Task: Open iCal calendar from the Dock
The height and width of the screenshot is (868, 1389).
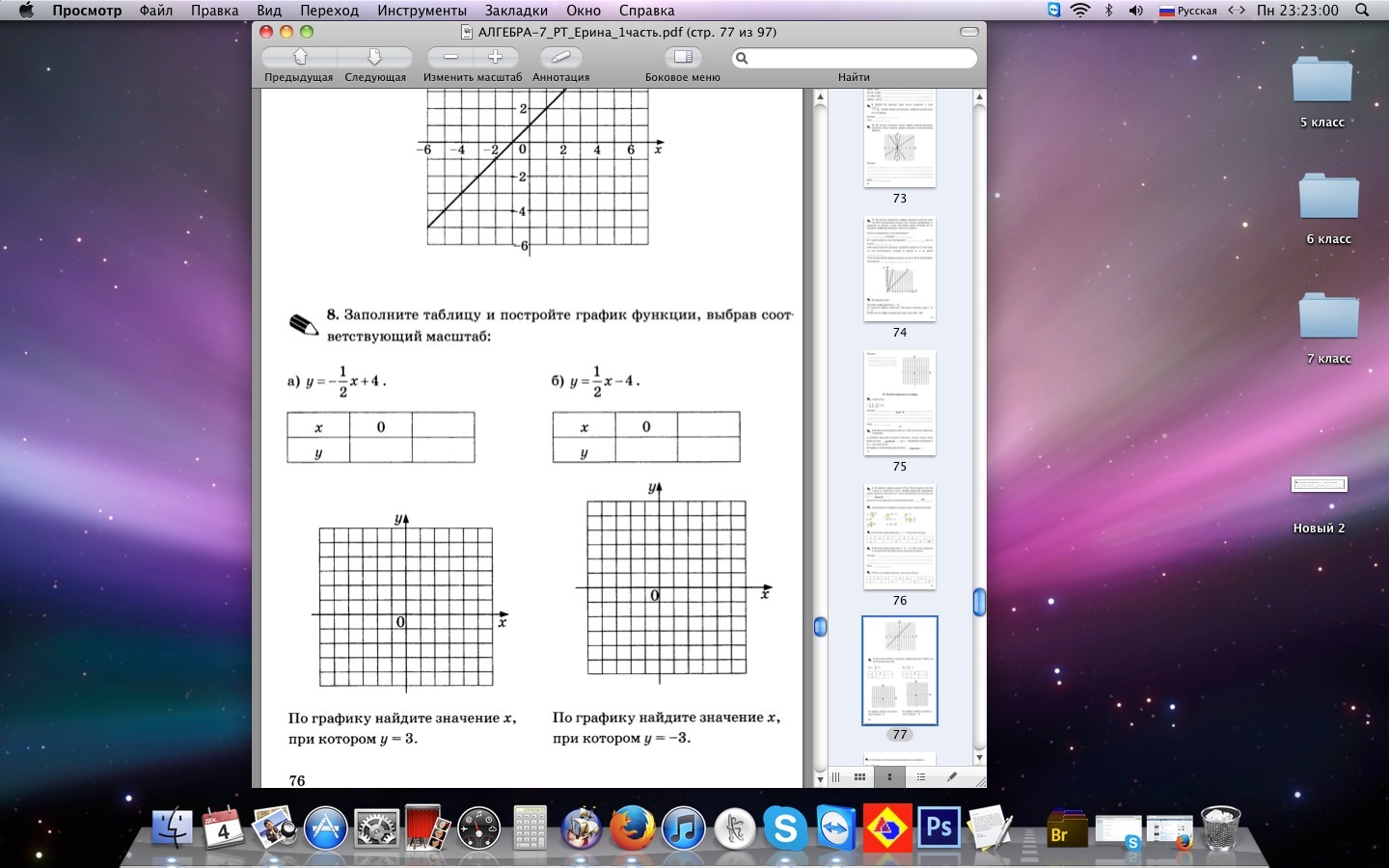Action: pos(224,827)
